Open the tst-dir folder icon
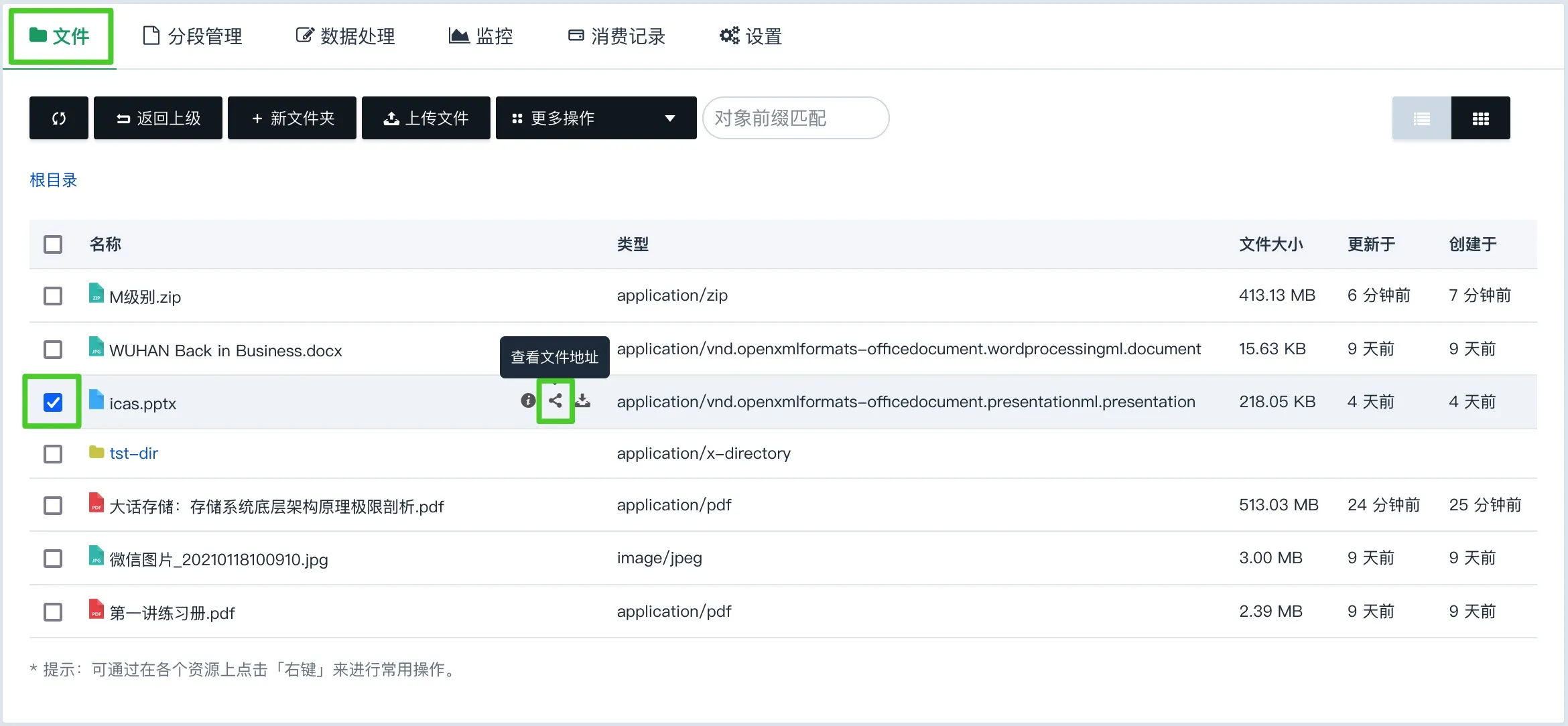The height and width of the screenshot is (726, 1568). (96, 453)
